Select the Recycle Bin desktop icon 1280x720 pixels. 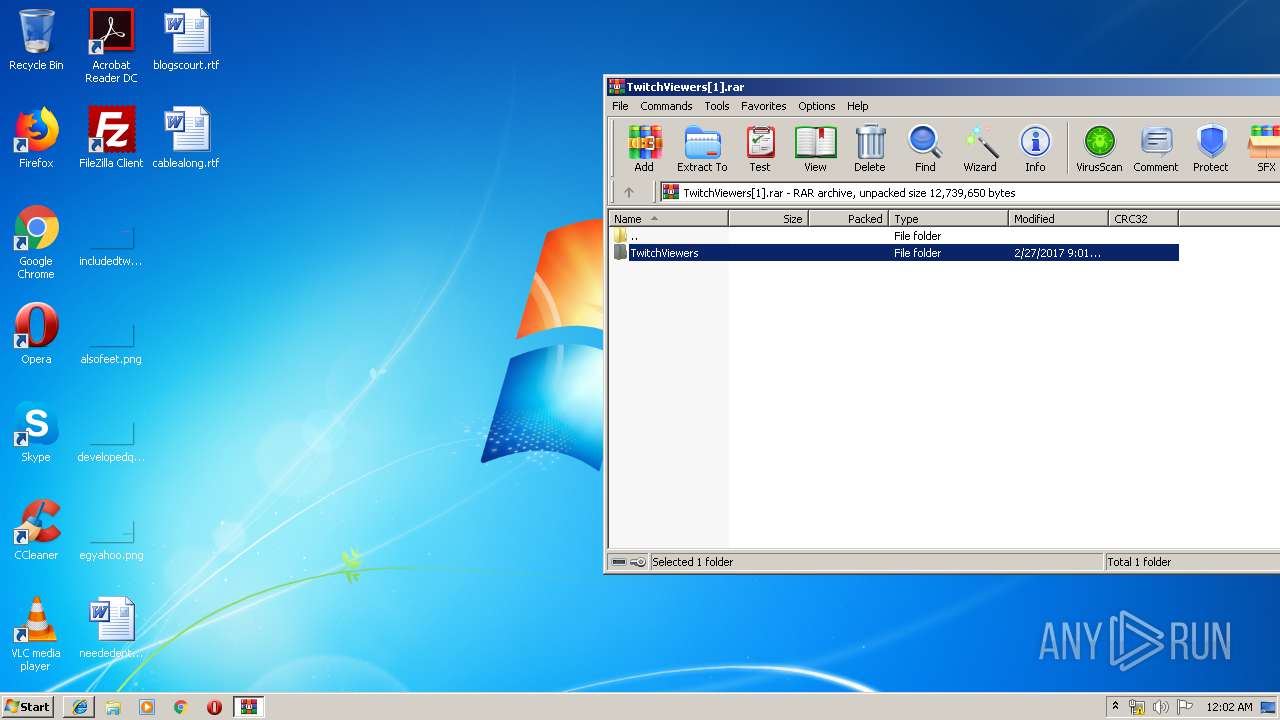pos(36,40)
